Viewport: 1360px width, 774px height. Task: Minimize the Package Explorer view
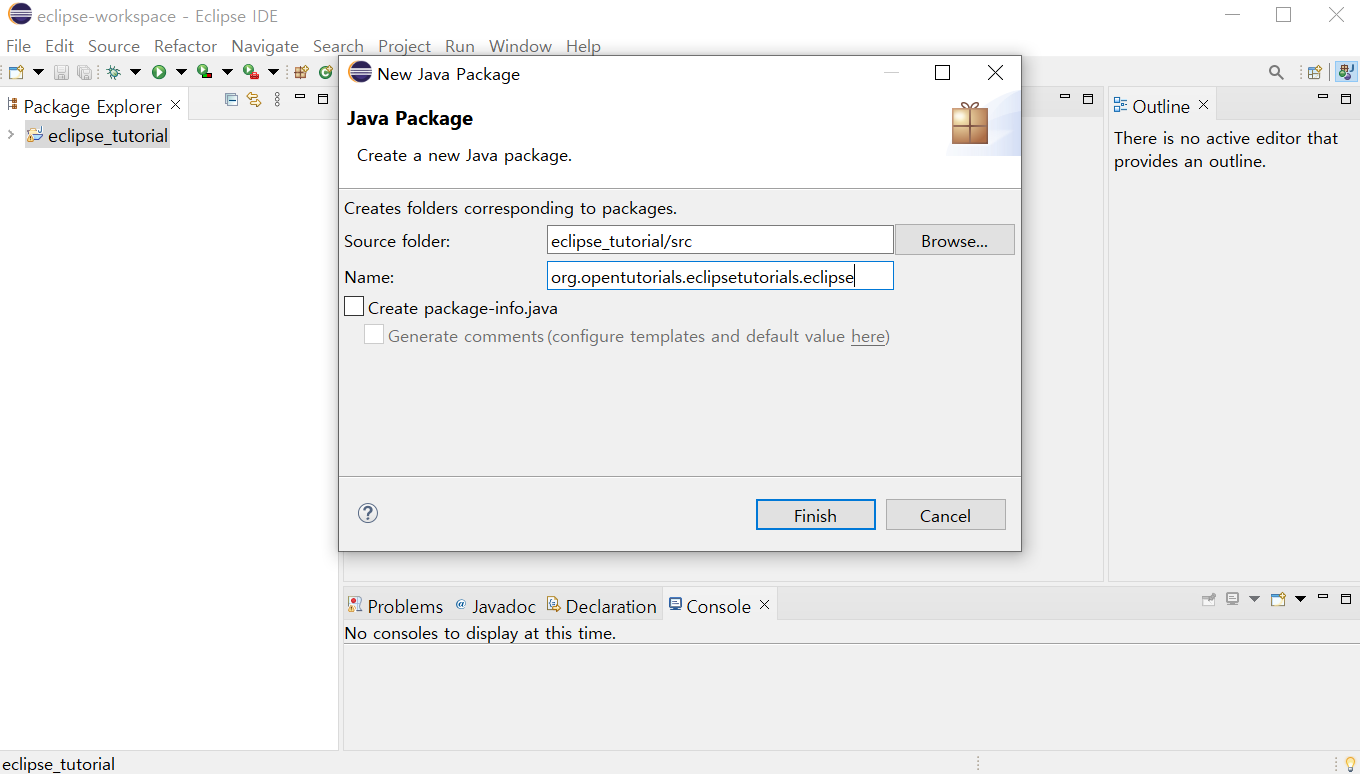point(300,97)
